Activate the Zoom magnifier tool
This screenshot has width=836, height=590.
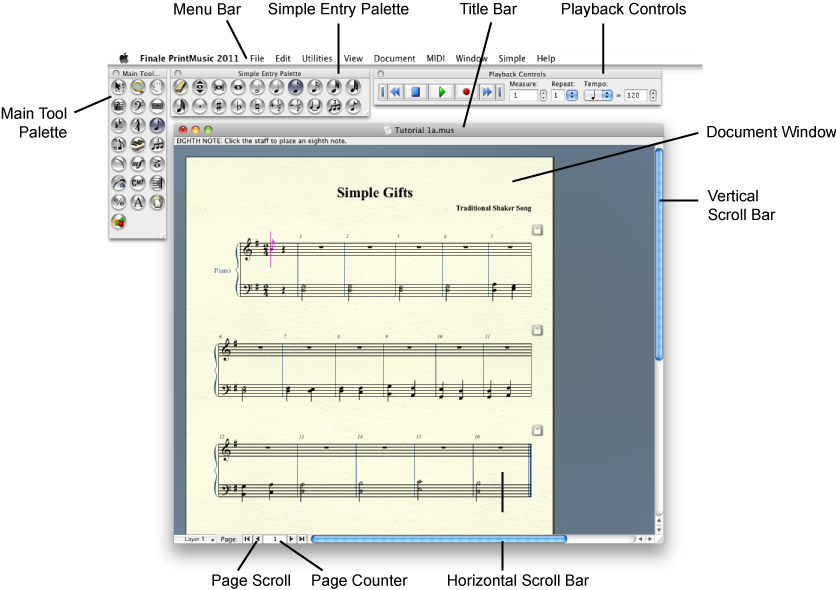(138, 87)
